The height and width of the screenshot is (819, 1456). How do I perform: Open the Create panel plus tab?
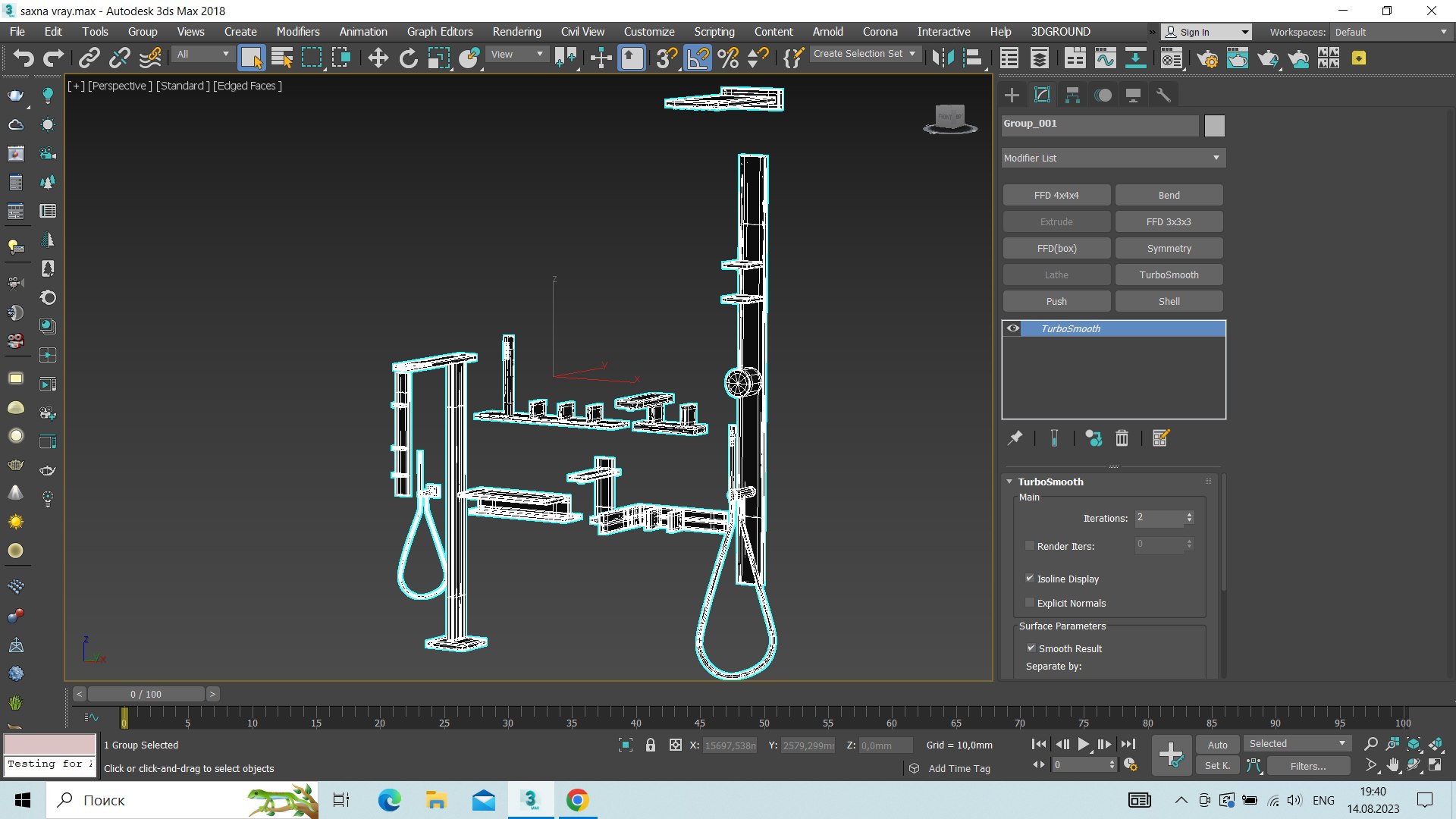tap(1012, 95)
